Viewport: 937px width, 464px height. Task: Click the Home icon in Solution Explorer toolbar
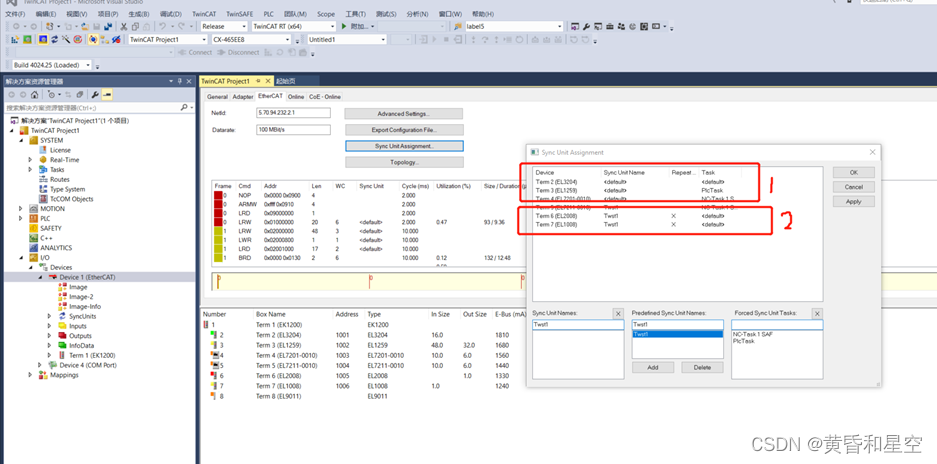[35, 95]
